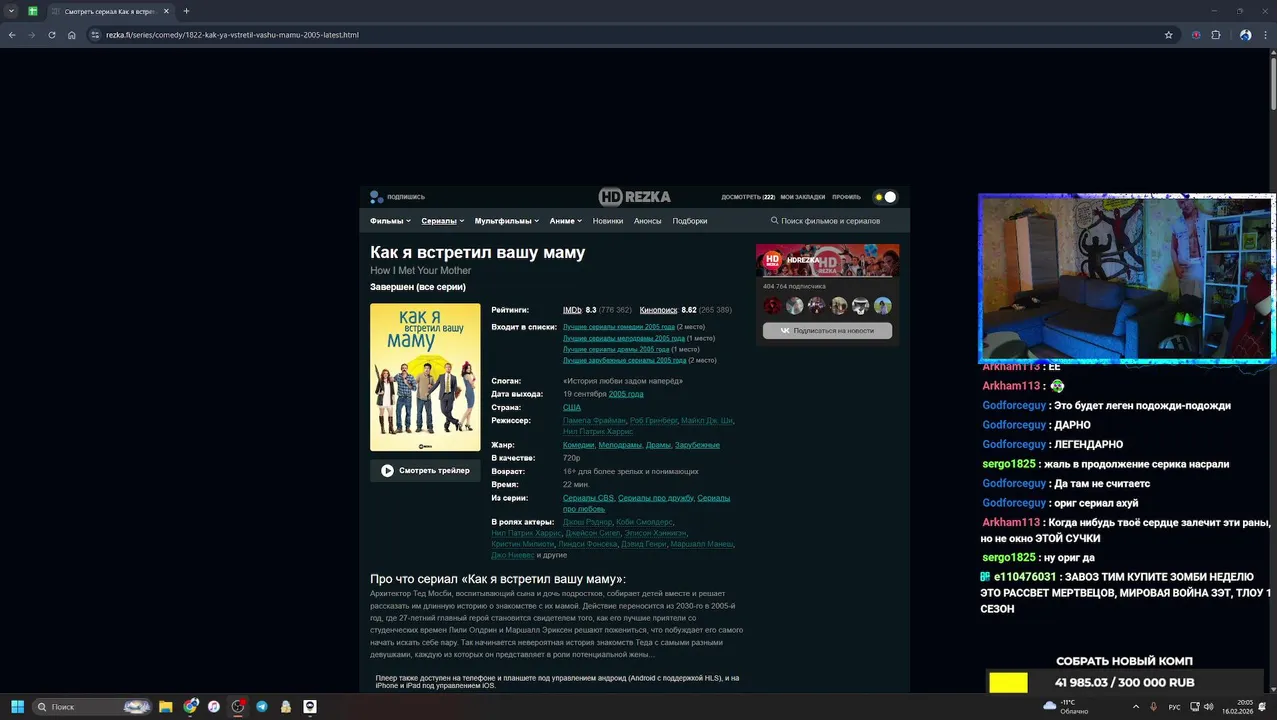
Task: Open the OBS icon on the taskbar
Action: (238, 707)
